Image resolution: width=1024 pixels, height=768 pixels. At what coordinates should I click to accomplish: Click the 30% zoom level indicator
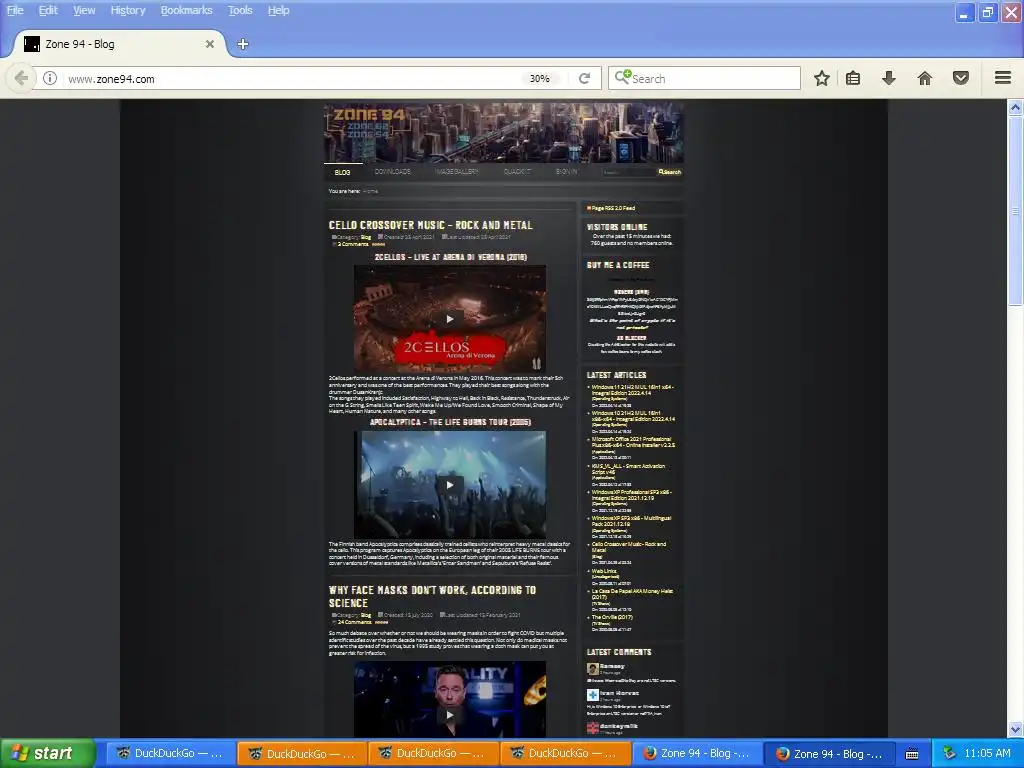[x=539, y=78]
